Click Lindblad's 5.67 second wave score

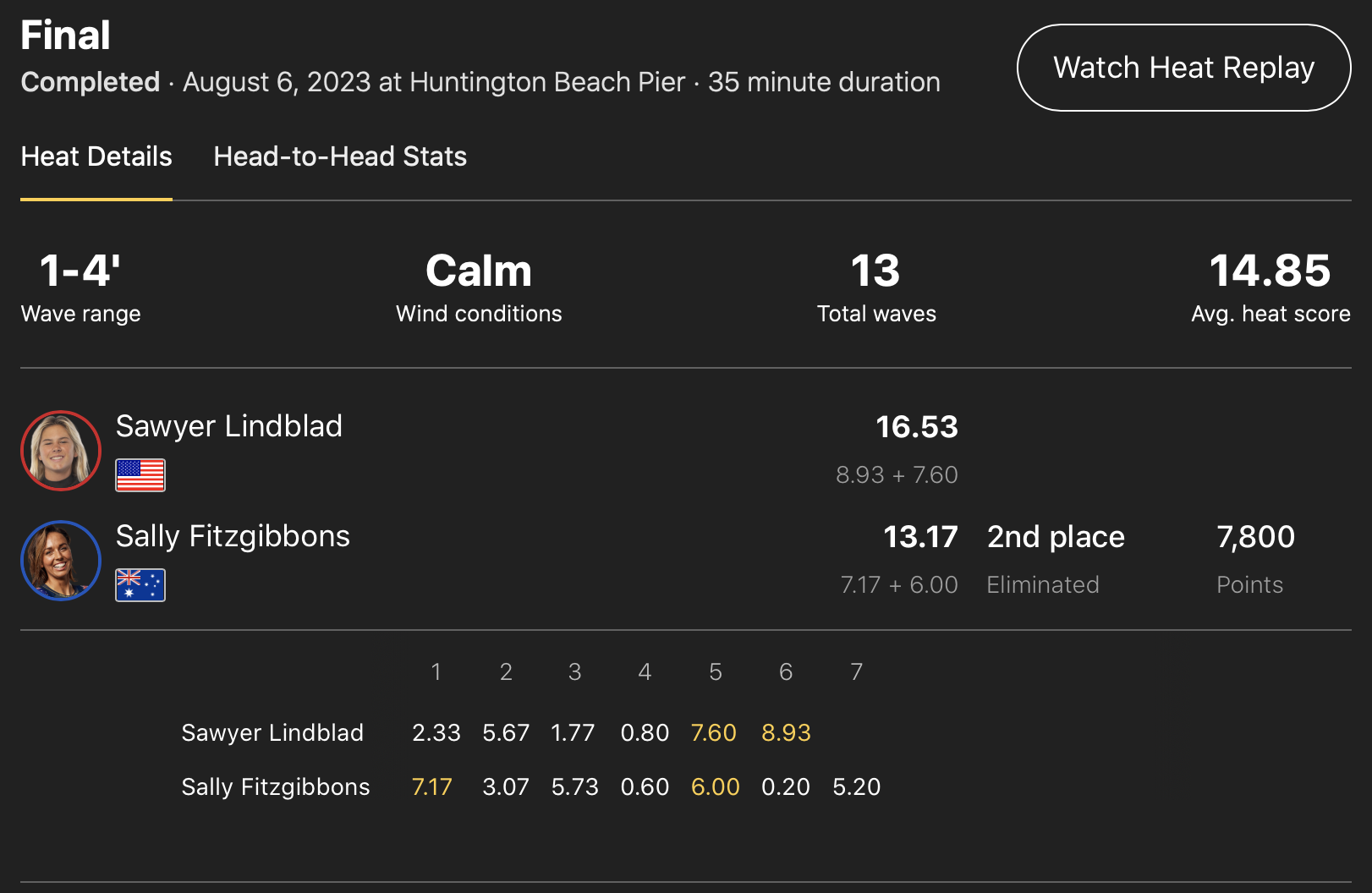pyautogui.click(x=506, y=732)
